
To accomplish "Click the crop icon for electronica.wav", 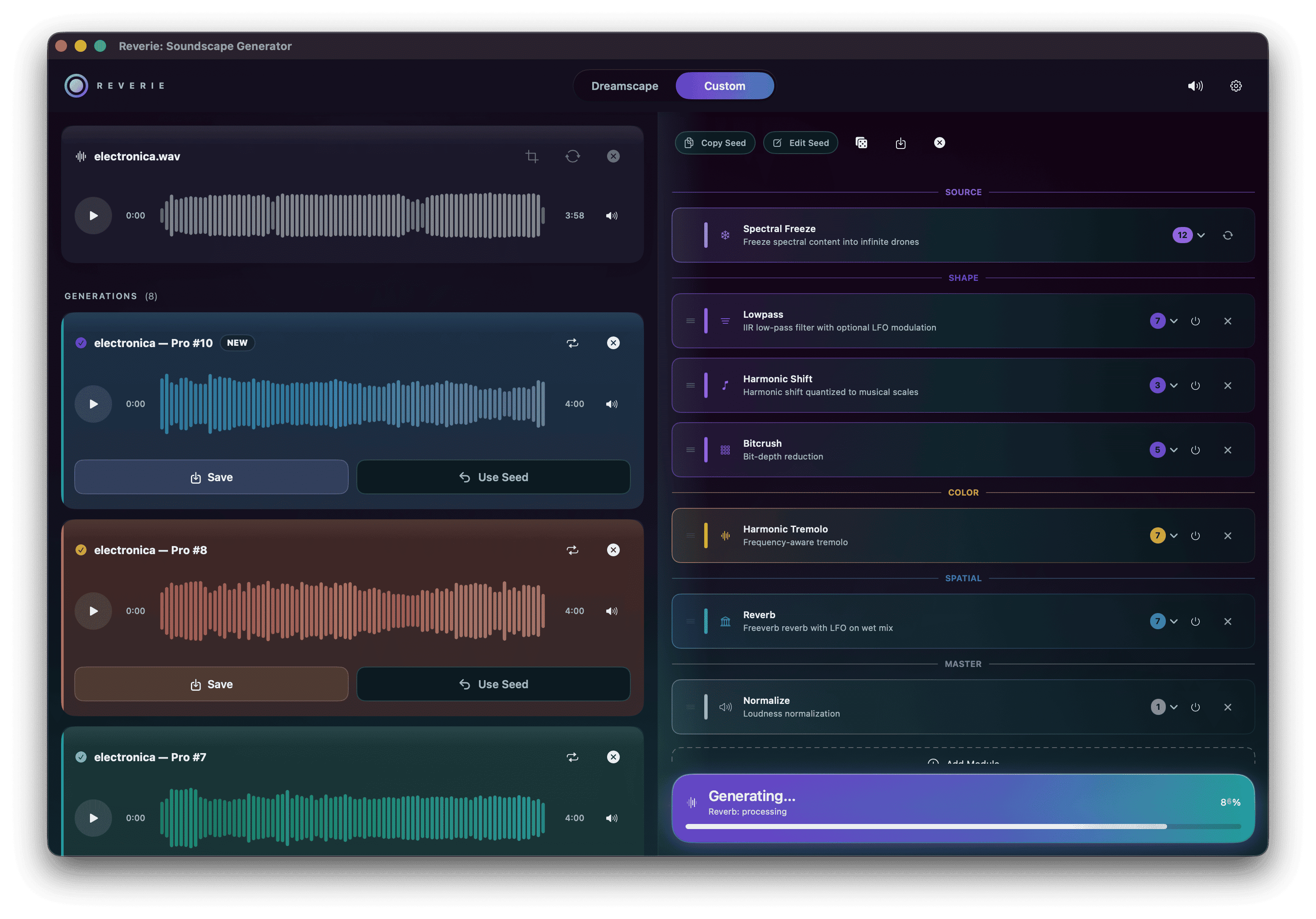I will click(531, 156).
